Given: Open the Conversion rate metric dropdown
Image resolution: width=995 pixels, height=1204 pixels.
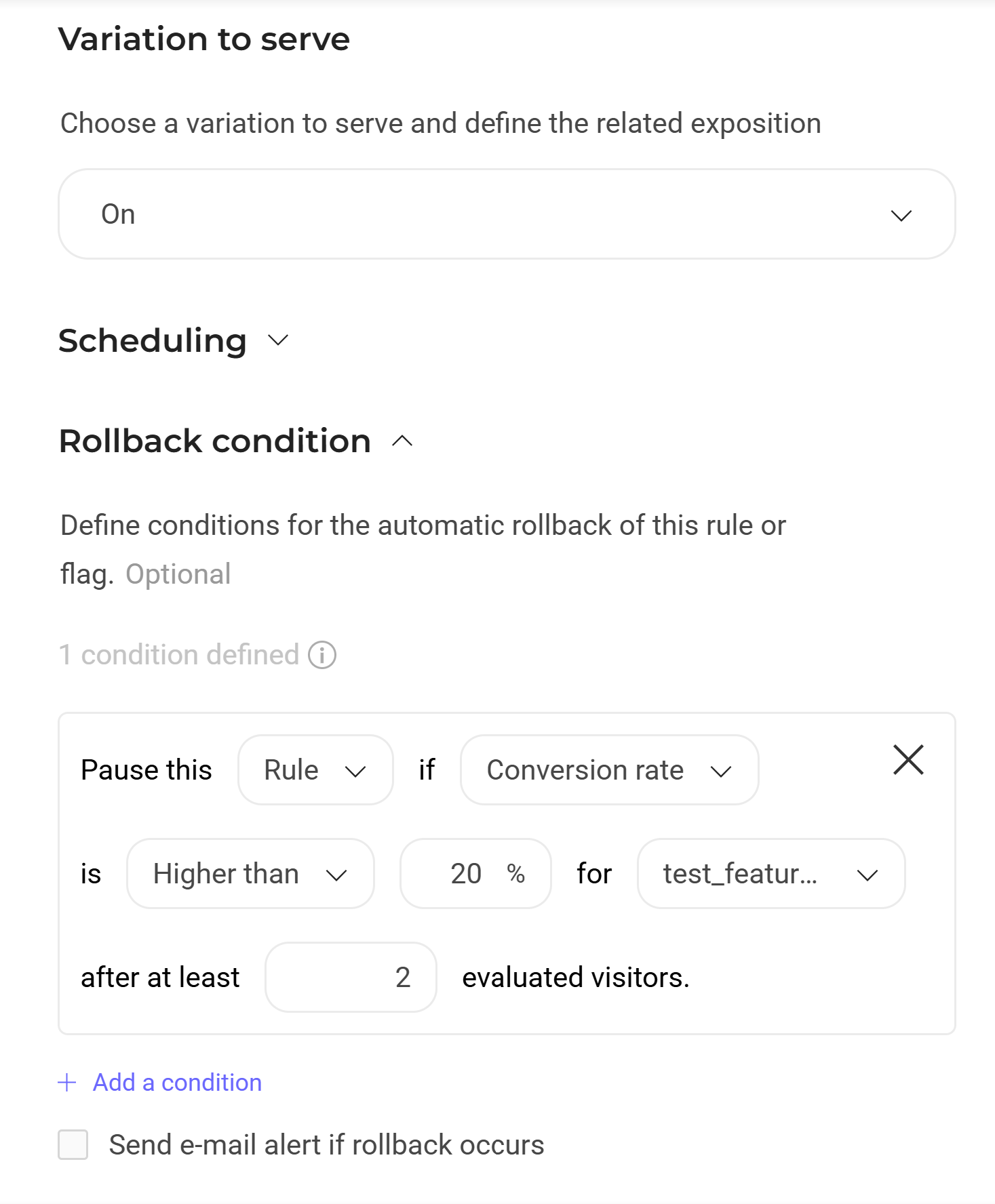Looking at the screenshot, I should pyautogui.click(x=608, y=770).
